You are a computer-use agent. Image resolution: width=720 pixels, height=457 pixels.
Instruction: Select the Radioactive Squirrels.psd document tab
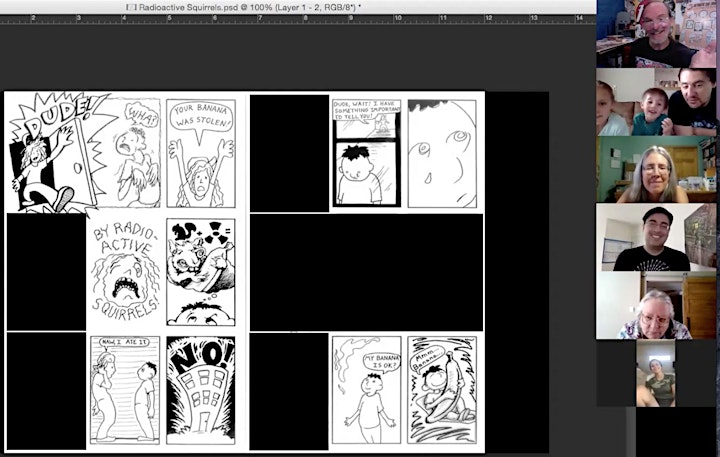click(x=244, y=7)
